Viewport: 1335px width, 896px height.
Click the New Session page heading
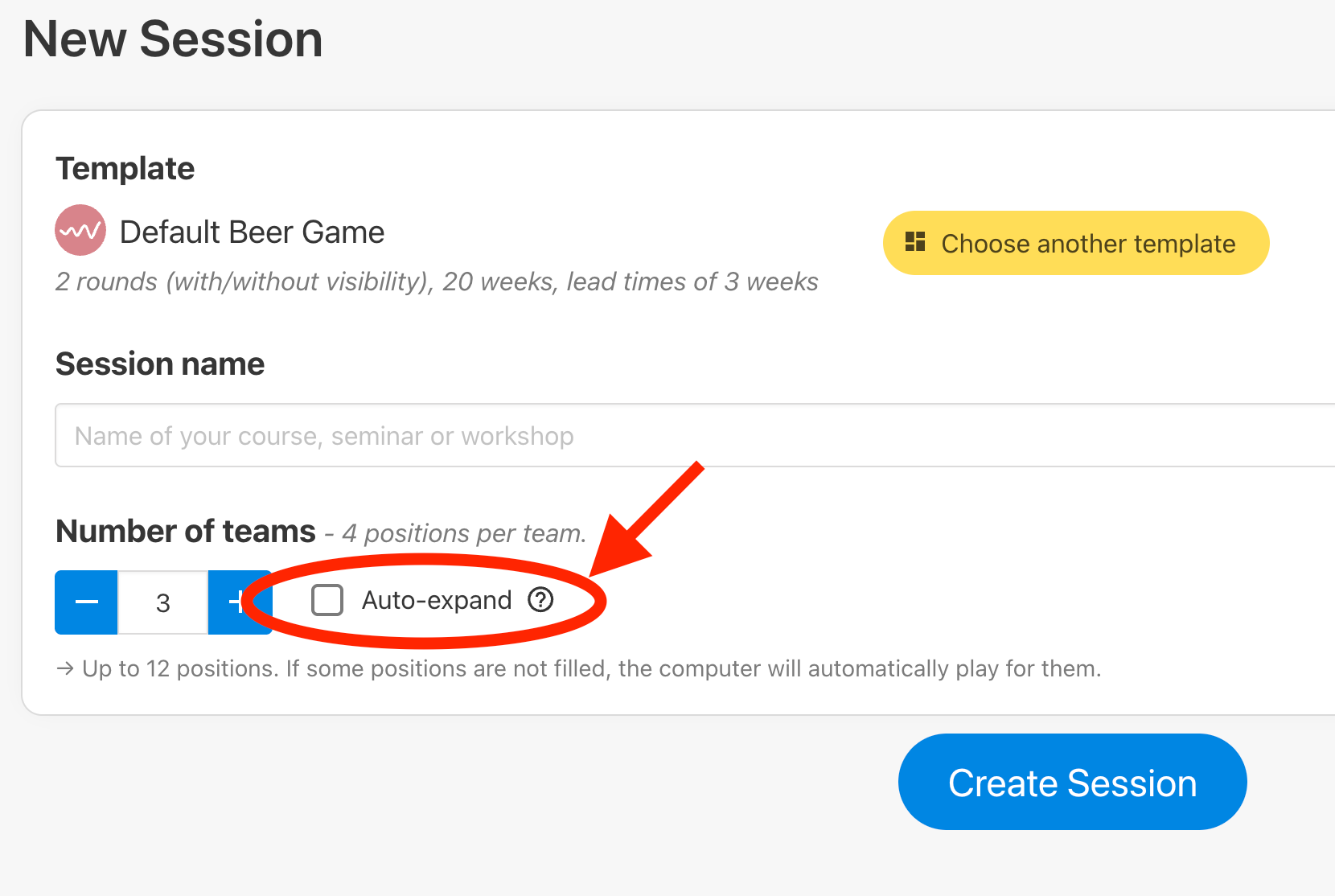point(173,39)
